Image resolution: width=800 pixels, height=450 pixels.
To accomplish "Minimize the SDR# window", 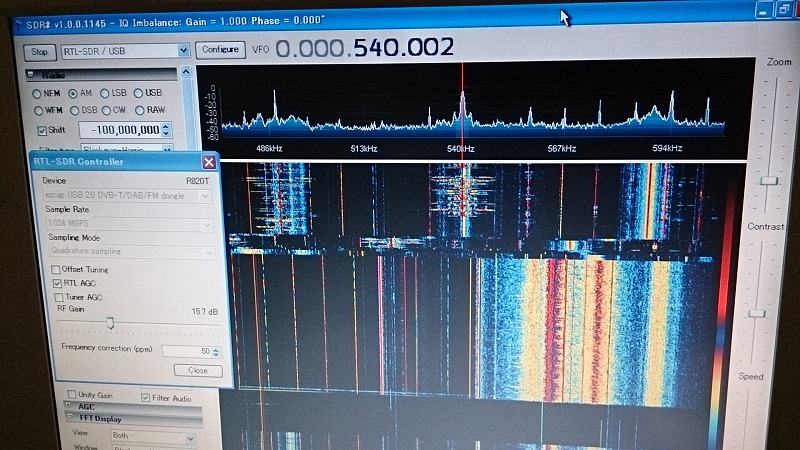I will coord(763,11).
